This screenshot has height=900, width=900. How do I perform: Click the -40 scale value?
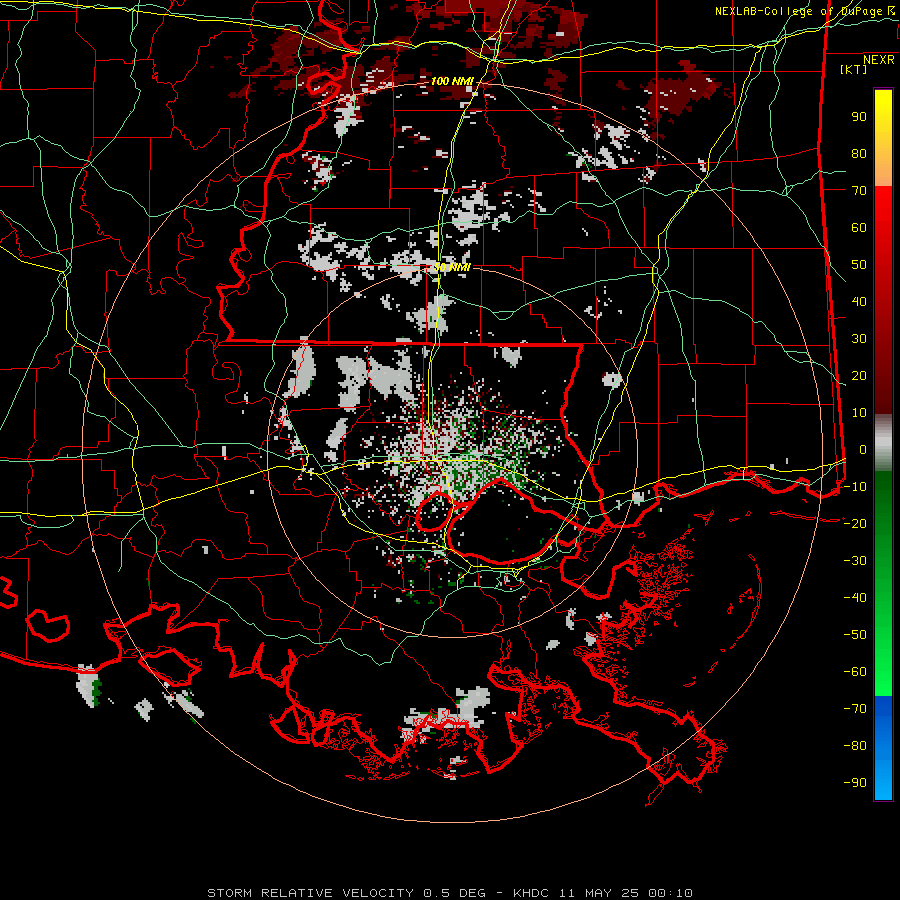click(855, 598)
